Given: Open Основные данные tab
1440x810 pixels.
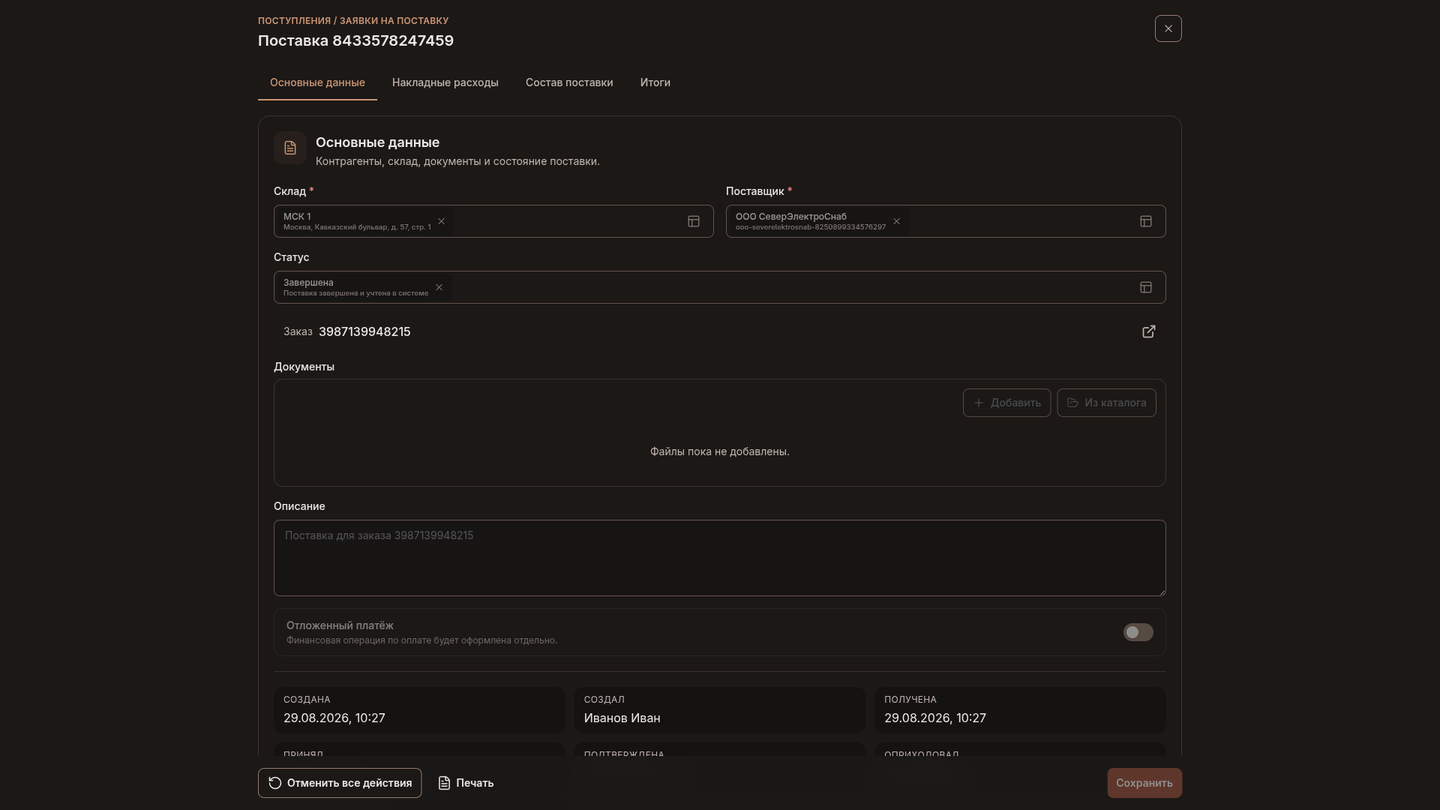Looking at the screenshot, I should click(x=317, y=82).
